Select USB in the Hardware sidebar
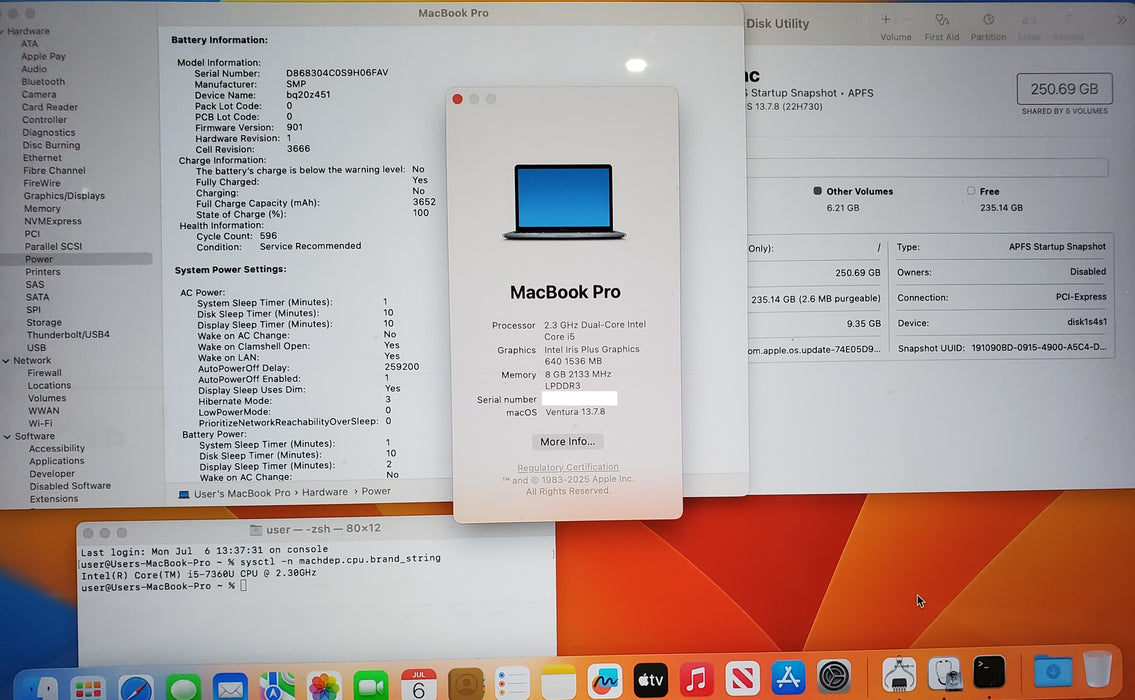 36,347
